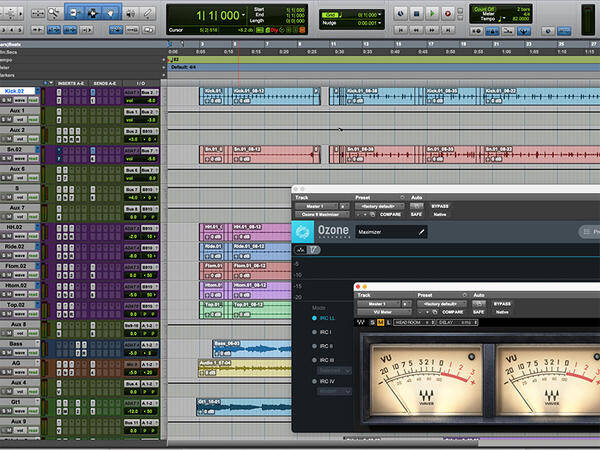600x450 pixels.
Task: Open VU Meter factory default preset dropdown
Action: point(442,304)
